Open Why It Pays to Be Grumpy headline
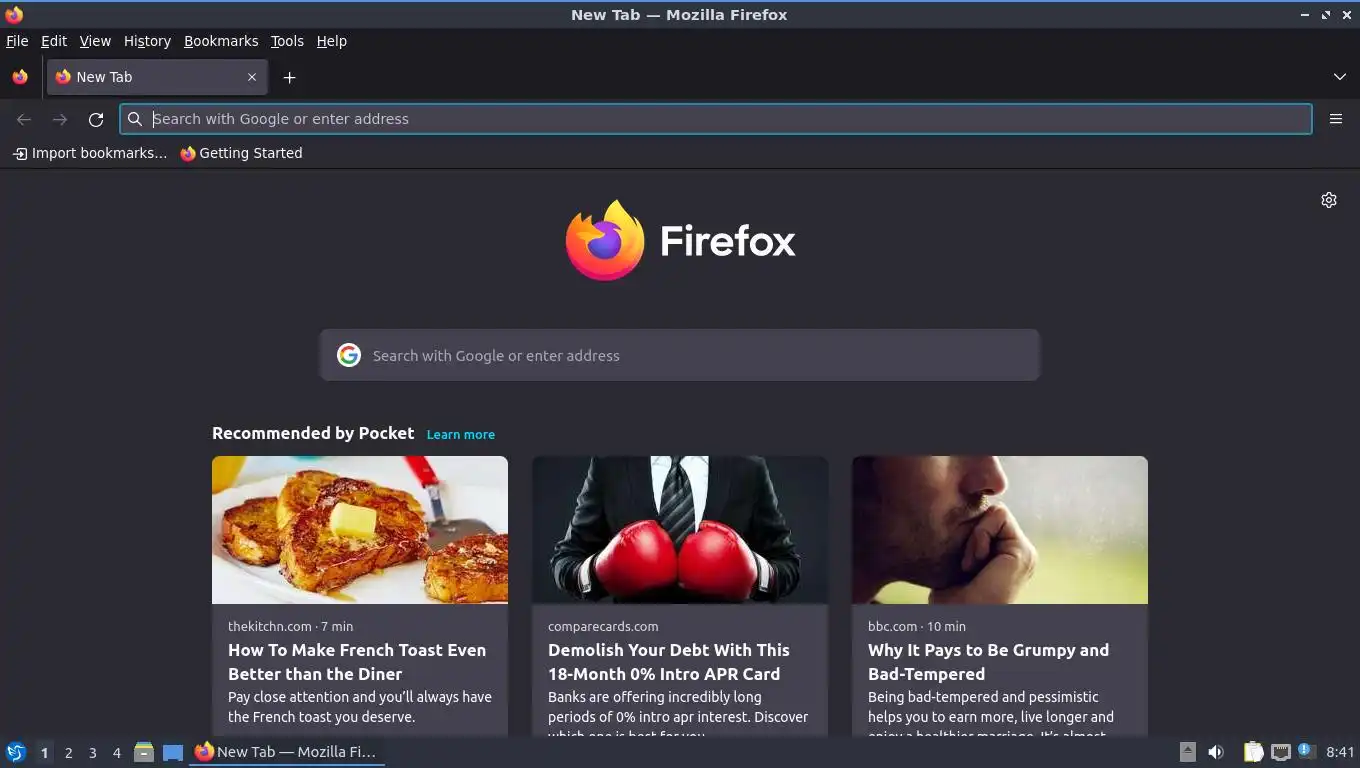The height and width of the screenshot is (768, 1360). tap(988, 662)
